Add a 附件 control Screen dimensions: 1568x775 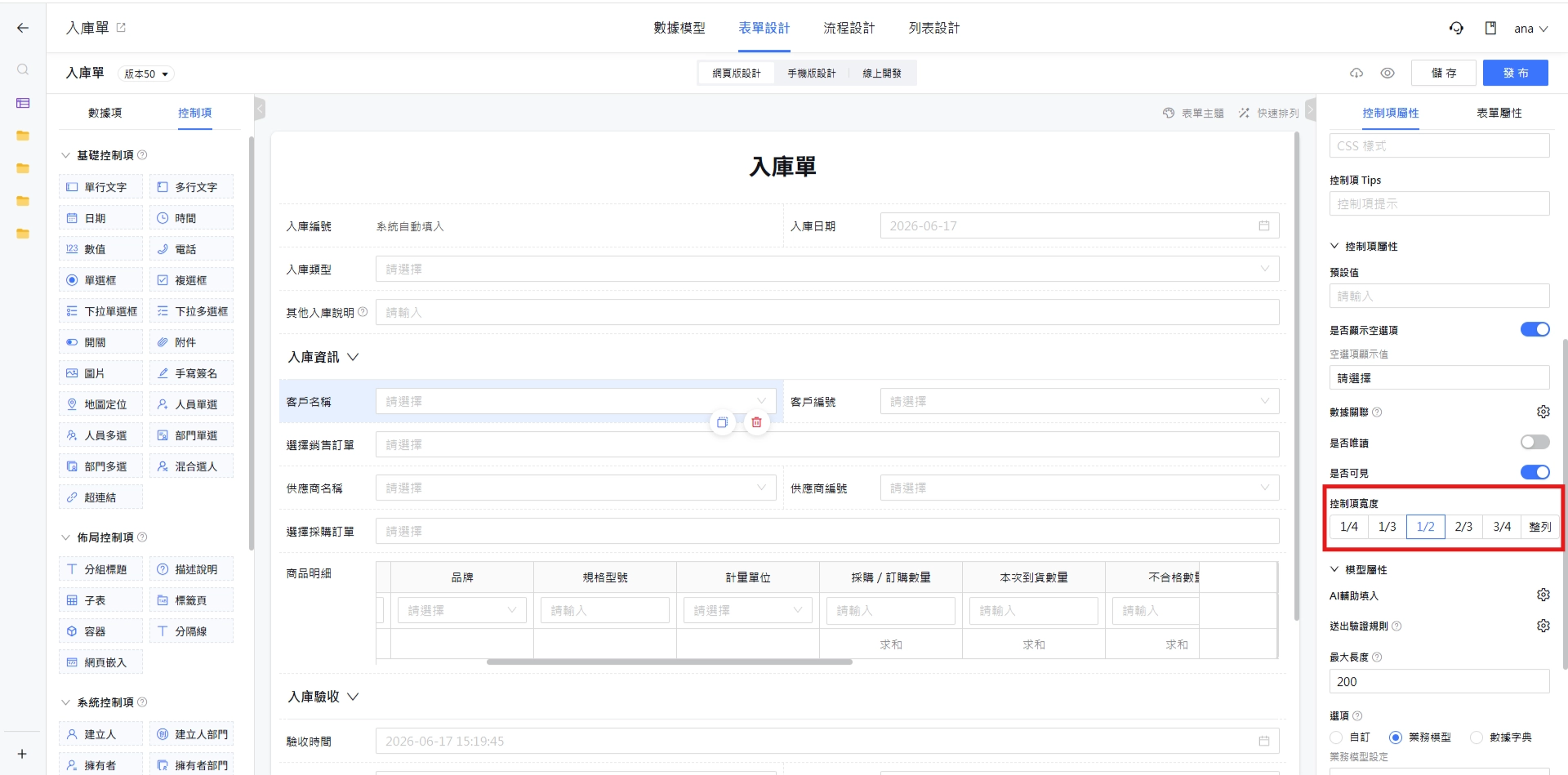(191, 342)
